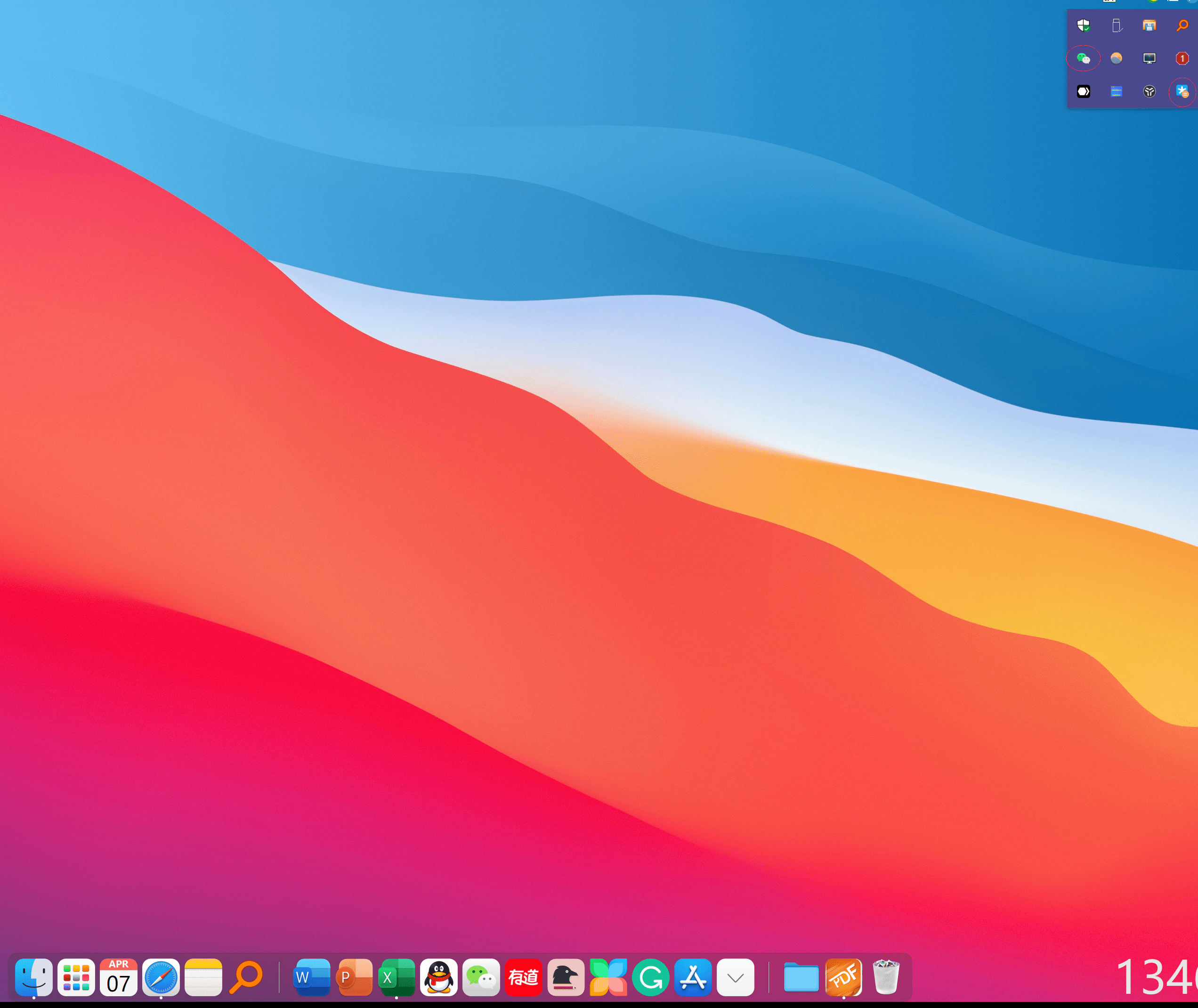The width and height of the screenshot is (1198, 1008).
Task: Open the Calendar showing April 7
Action: [118, 977]
